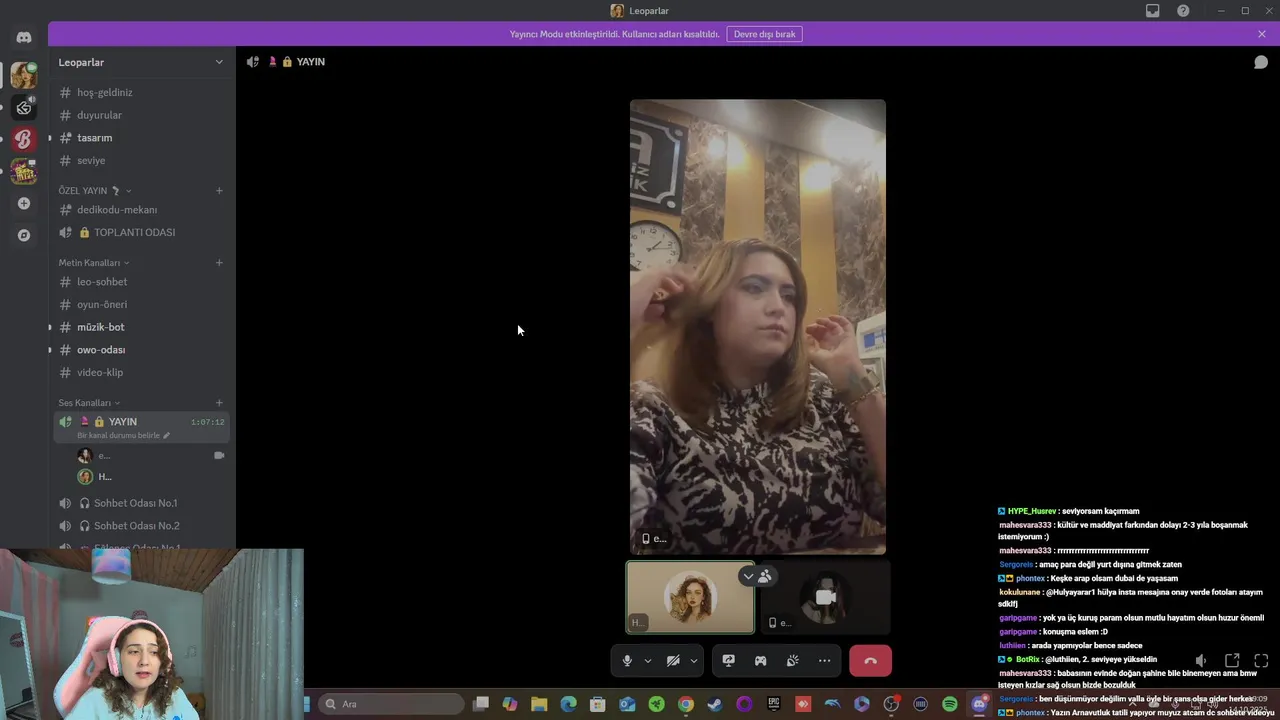Open the dedikodu-mekanı channel
This screenshot has height=720, width=1280.
(x=141, y=210)
